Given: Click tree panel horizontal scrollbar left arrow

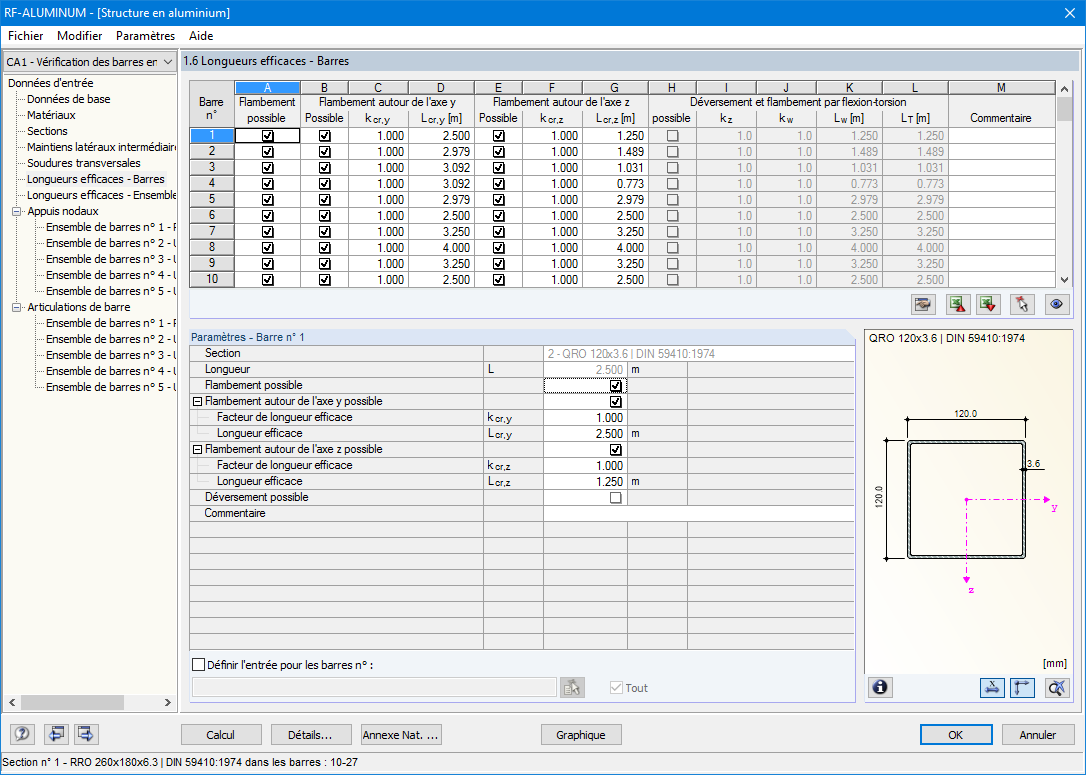Looking at the screenshot, I should point(12,702).
